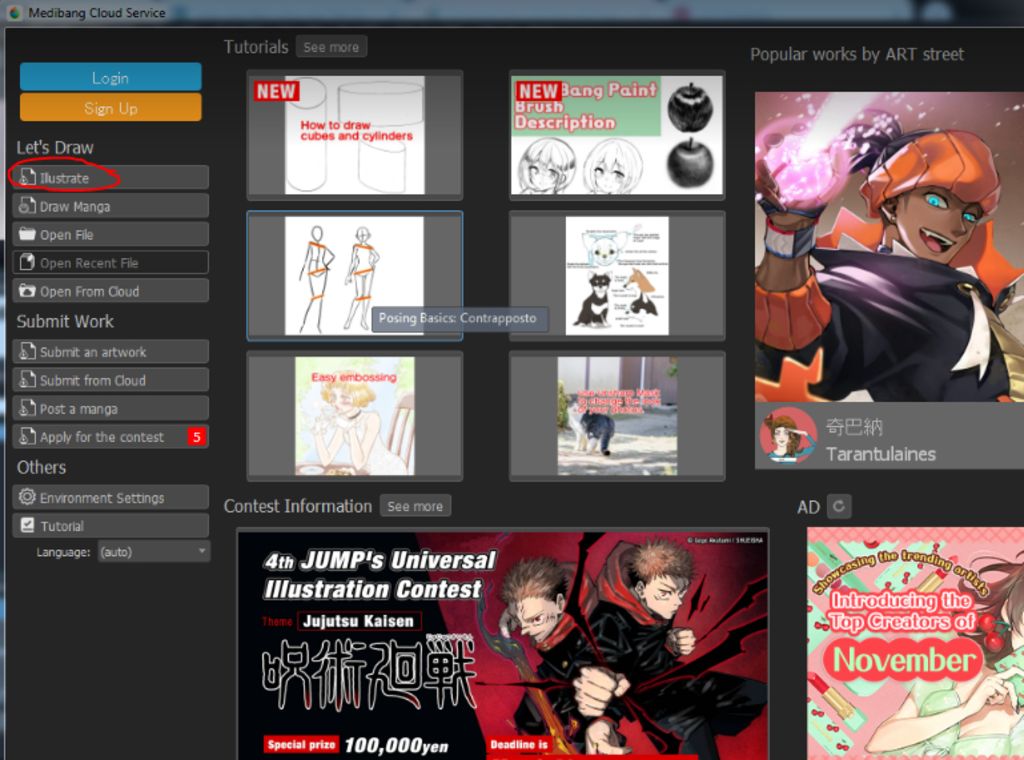This screenshot has height=760, width=1024.
Task: Click the Illustrate document icon
Action: point(27,177)
